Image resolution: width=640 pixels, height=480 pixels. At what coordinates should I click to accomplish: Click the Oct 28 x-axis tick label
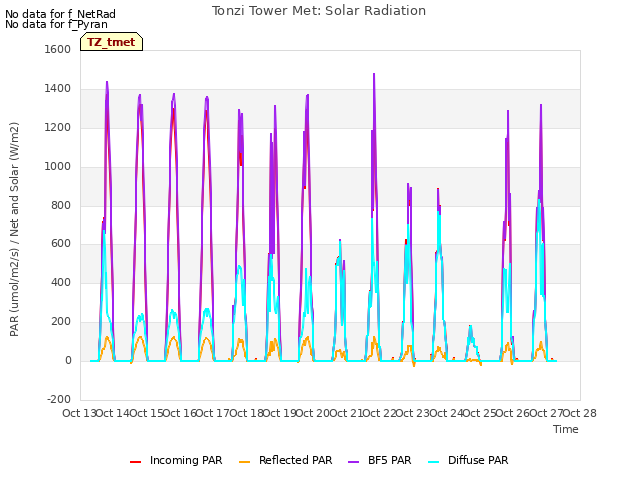click(x=580, y=413)
